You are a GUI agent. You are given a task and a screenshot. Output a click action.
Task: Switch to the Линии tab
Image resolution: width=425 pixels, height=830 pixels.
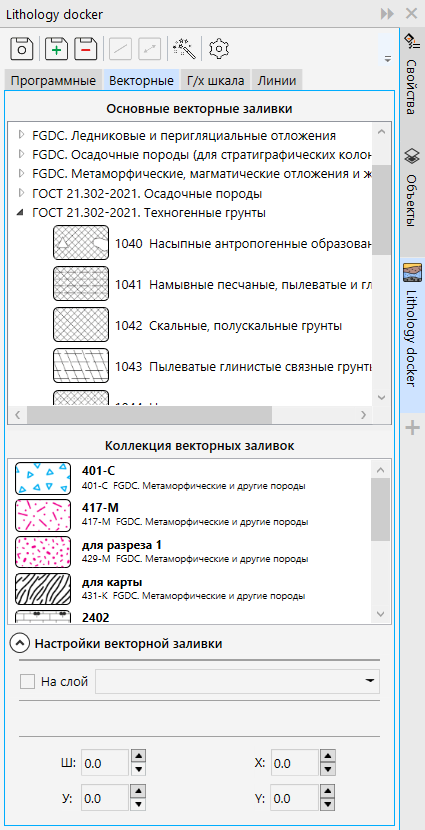click(x=277, y=80)
